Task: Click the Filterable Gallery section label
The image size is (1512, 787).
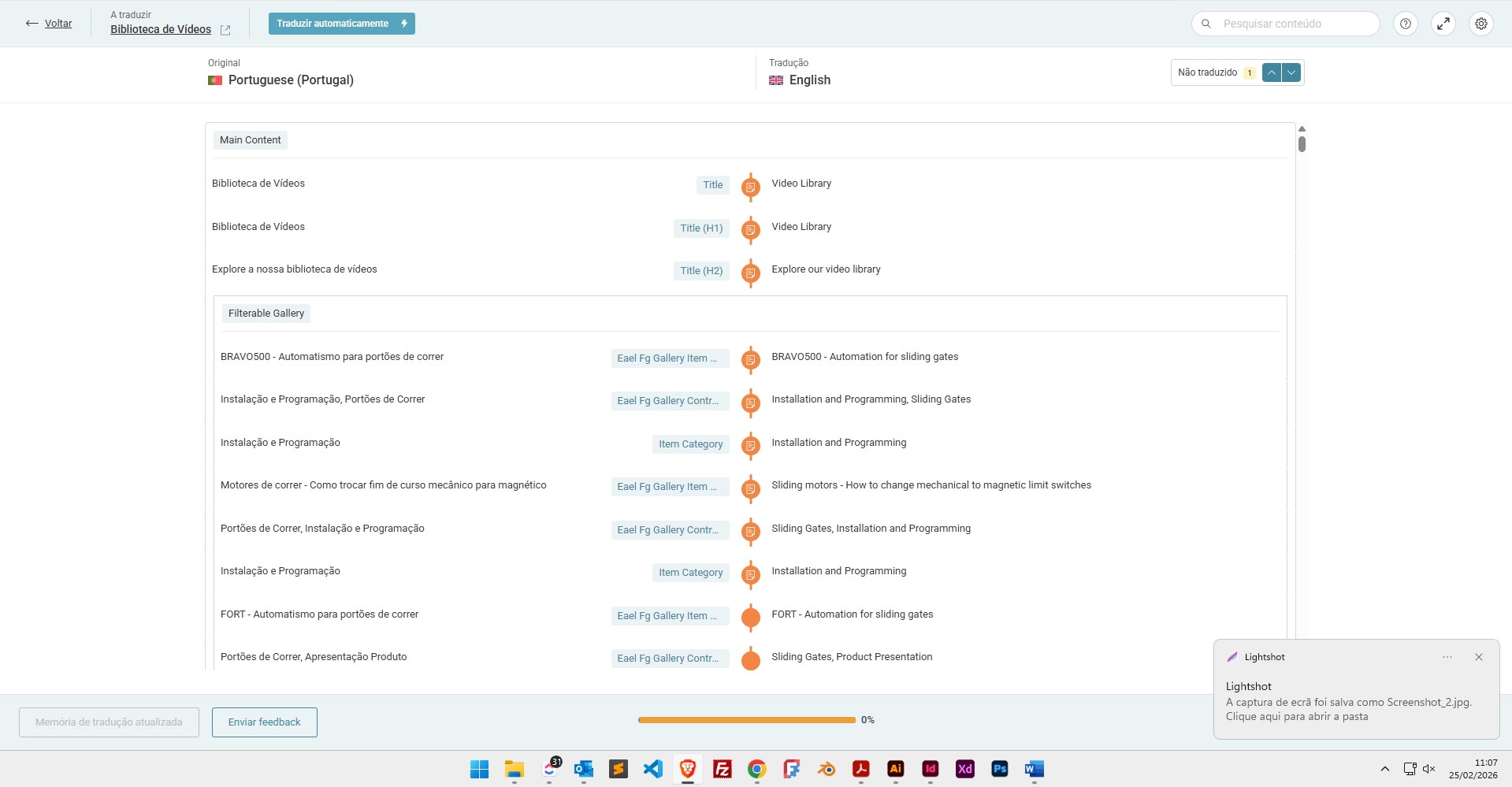Action: 266,314
